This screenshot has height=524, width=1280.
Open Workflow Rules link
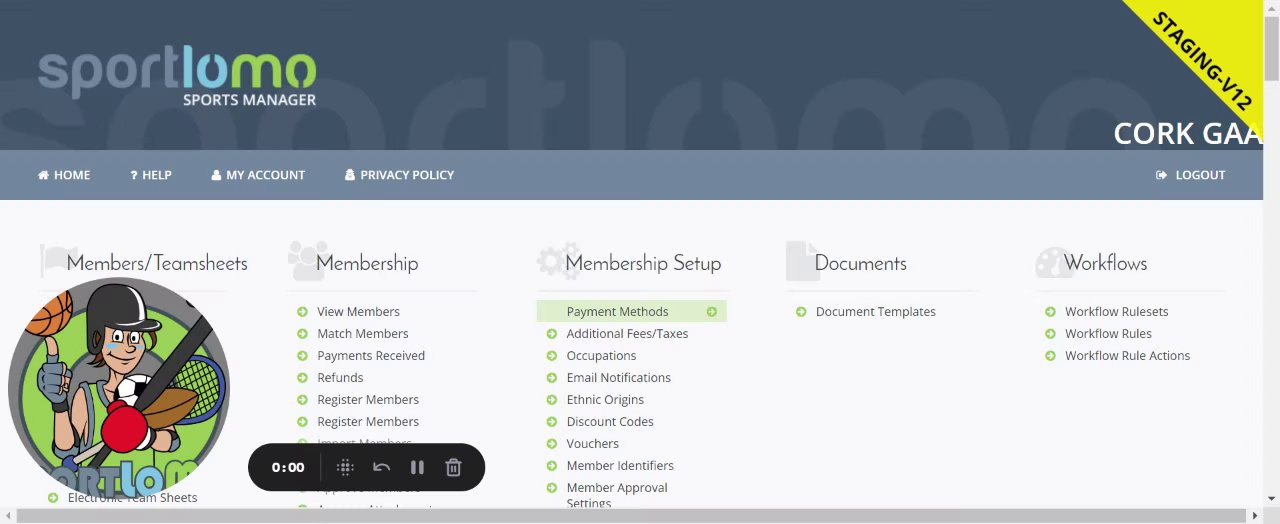[x=1108, y=334]
